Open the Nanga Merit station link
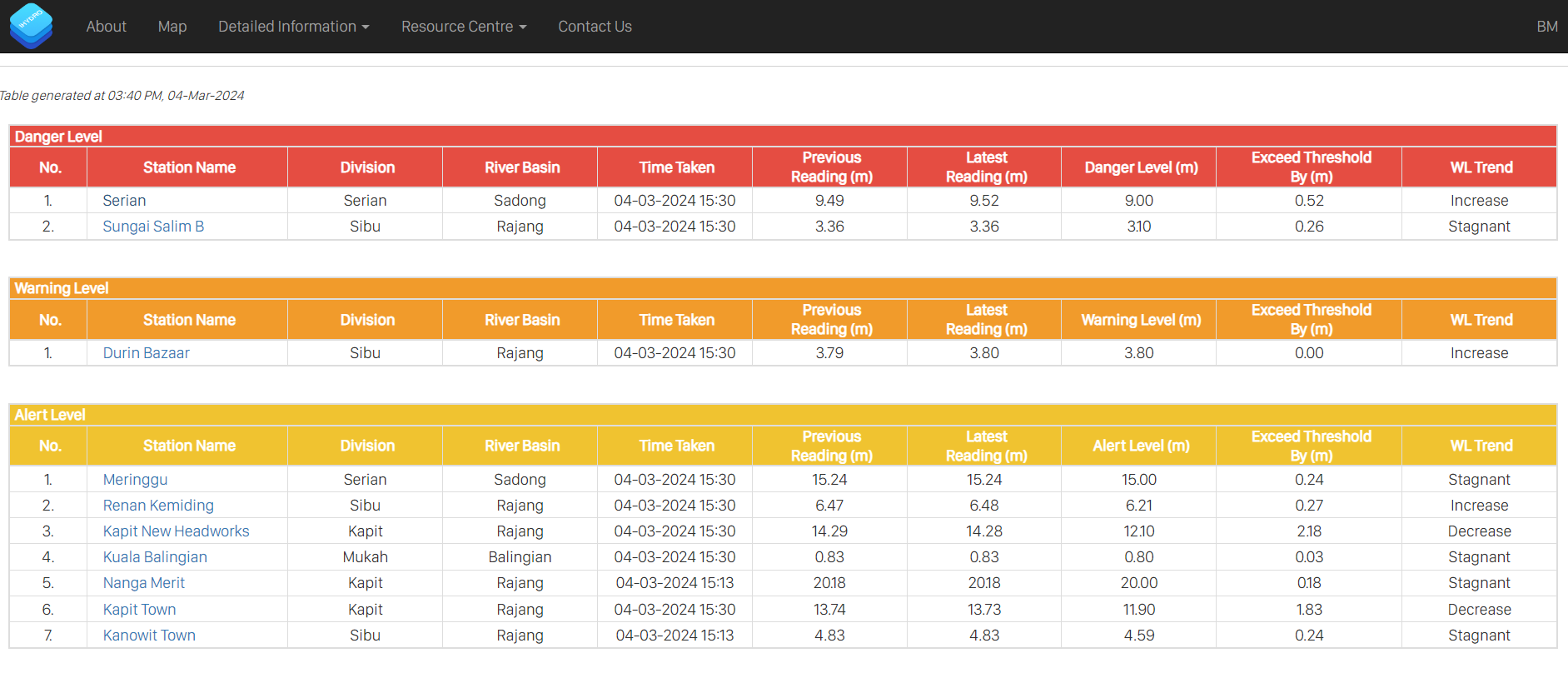The image size is (1568, 673). click(x=144, y=583)
